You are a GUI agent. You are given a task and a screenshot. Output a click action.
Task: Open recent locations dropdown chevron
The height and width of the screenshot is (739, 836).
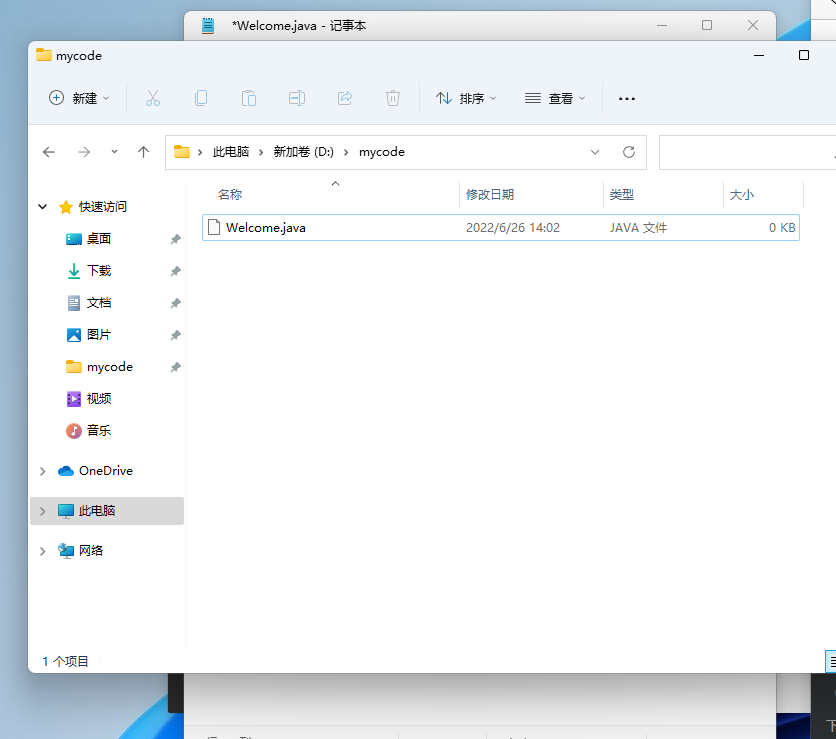[114, 152]
